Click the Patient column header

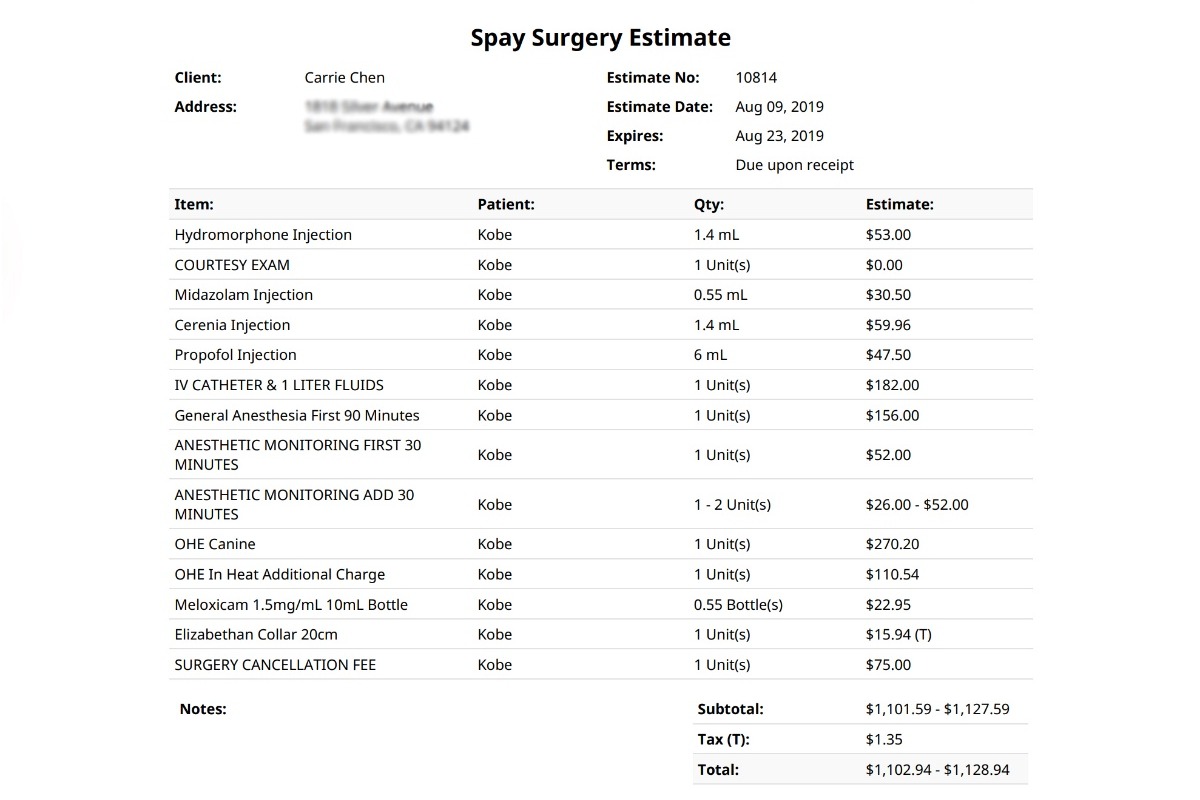click(x=506, y=204)
